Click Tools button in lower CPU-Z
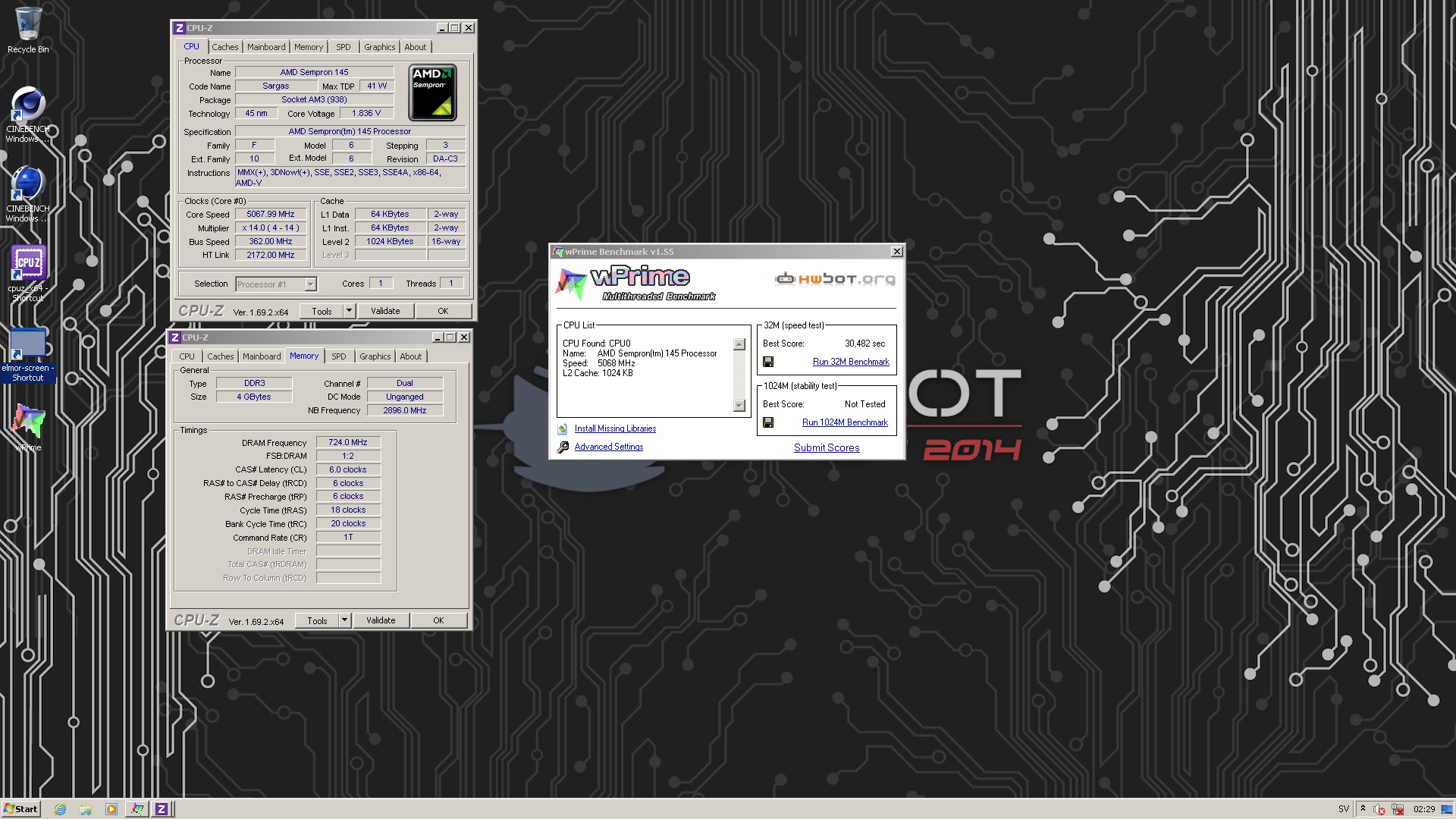This screenshot has height=819, width=1456. coord(317,620)
